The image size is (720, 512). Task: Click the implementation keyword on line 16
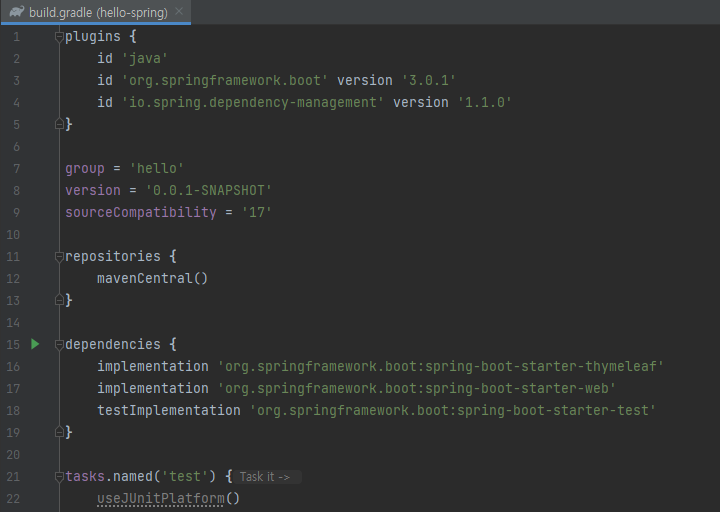[x=152, y=366]
